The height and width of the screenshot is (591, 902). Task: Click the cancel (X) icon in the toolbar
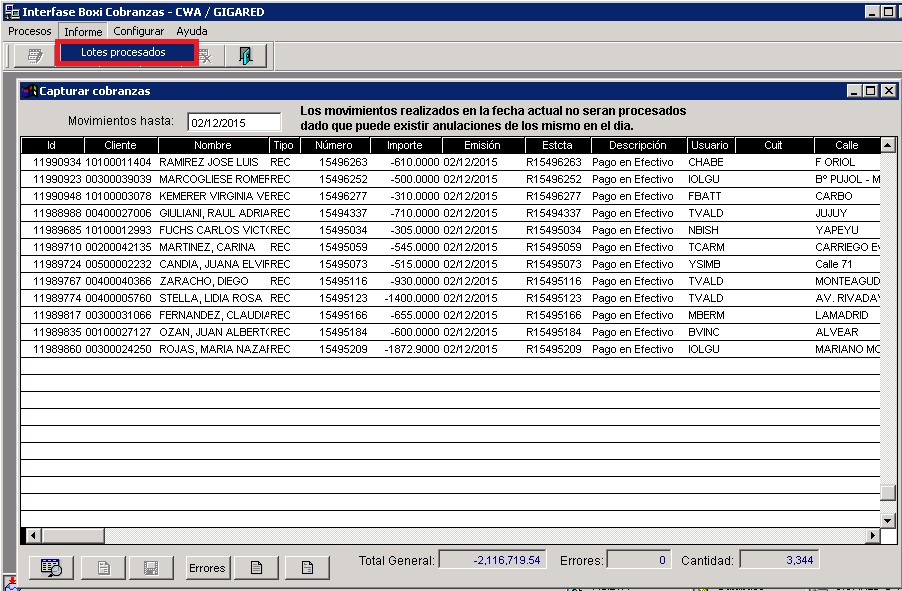click(206, 55)
